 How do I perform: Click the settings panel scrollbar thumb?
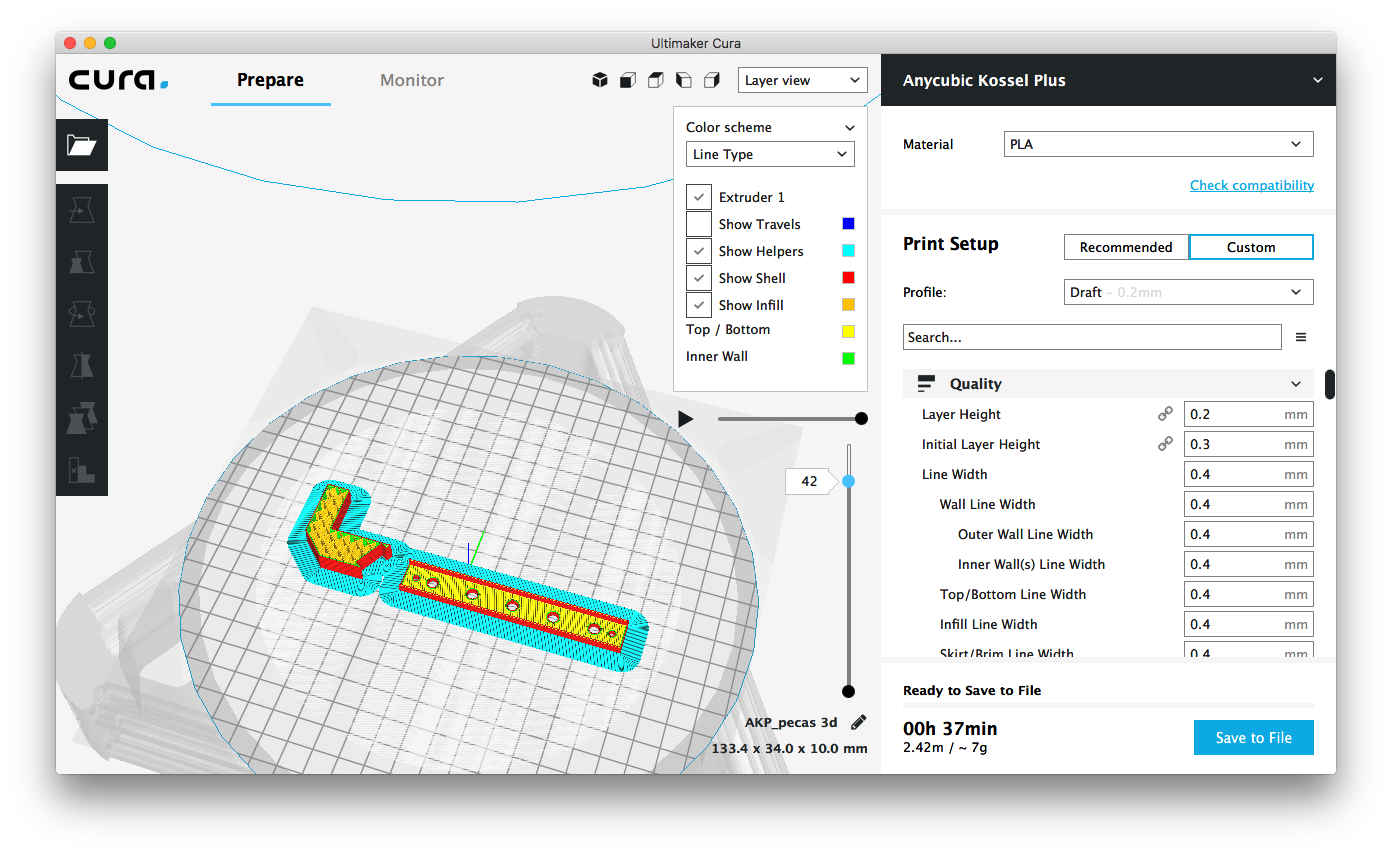[1330, 384]
